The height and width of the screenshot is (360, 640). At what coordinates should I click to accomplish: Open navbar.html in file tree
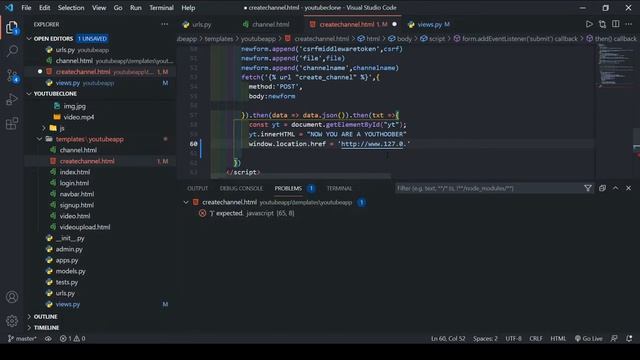(x=77, y=194)
